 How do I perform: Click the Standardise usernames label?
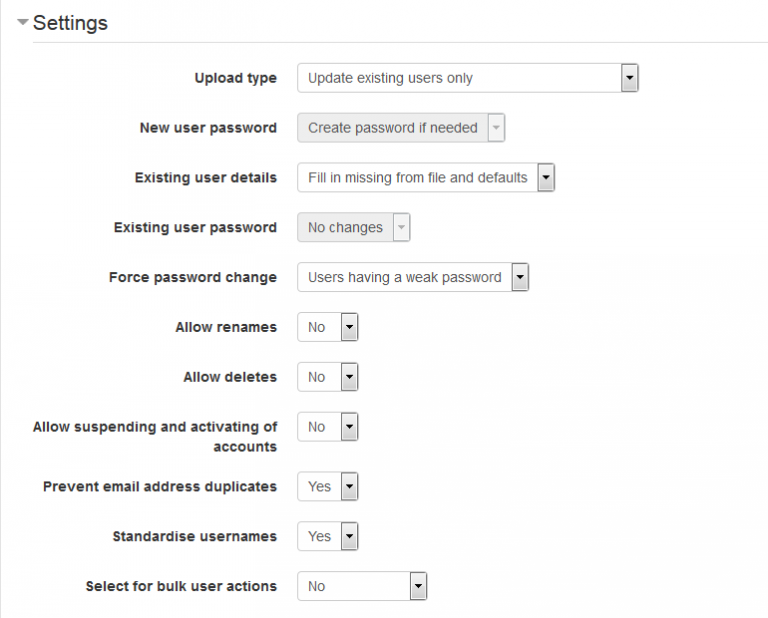(195, 537)
